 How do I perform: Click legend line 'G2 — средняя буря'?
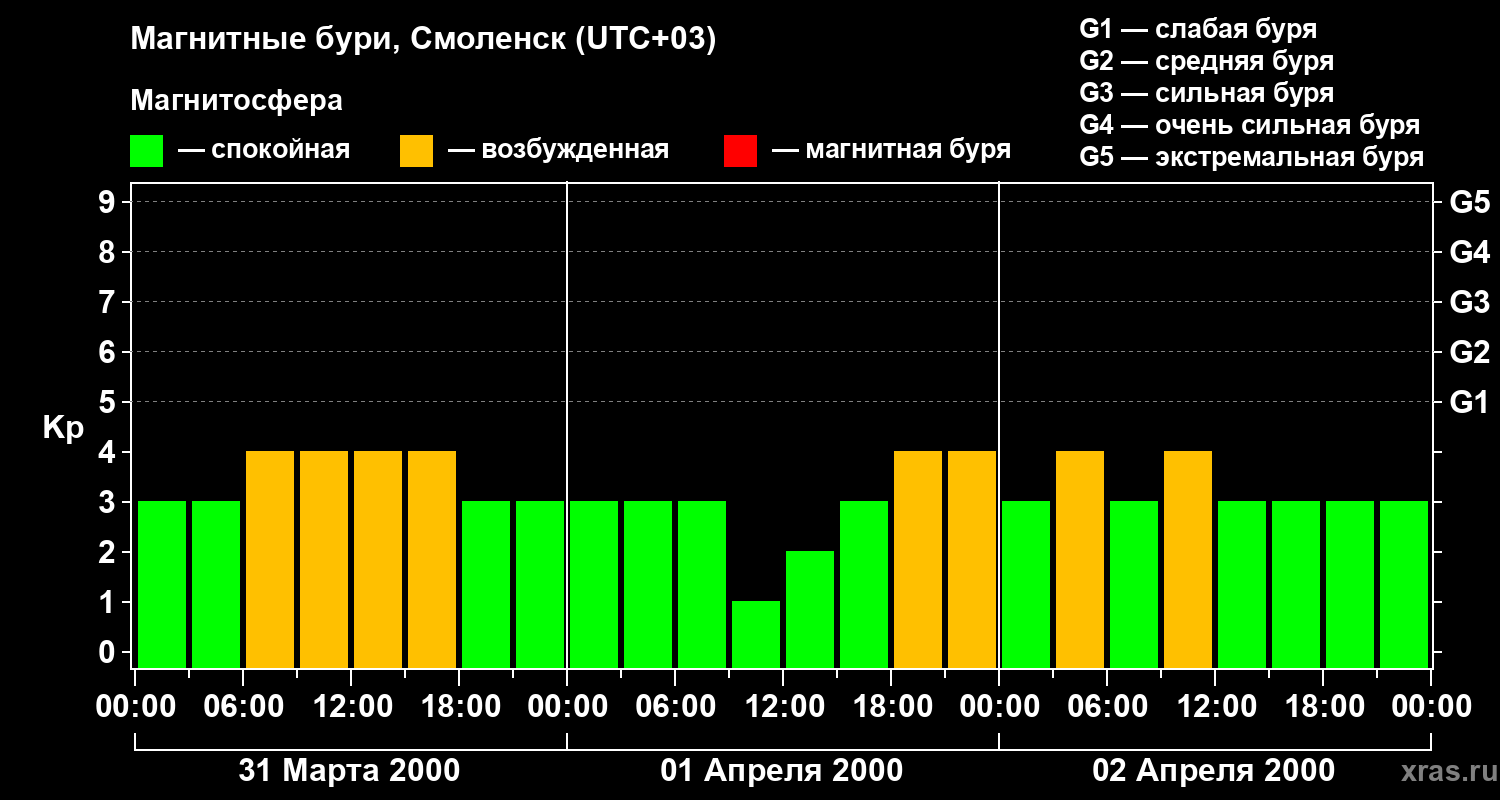[1207, 61]
